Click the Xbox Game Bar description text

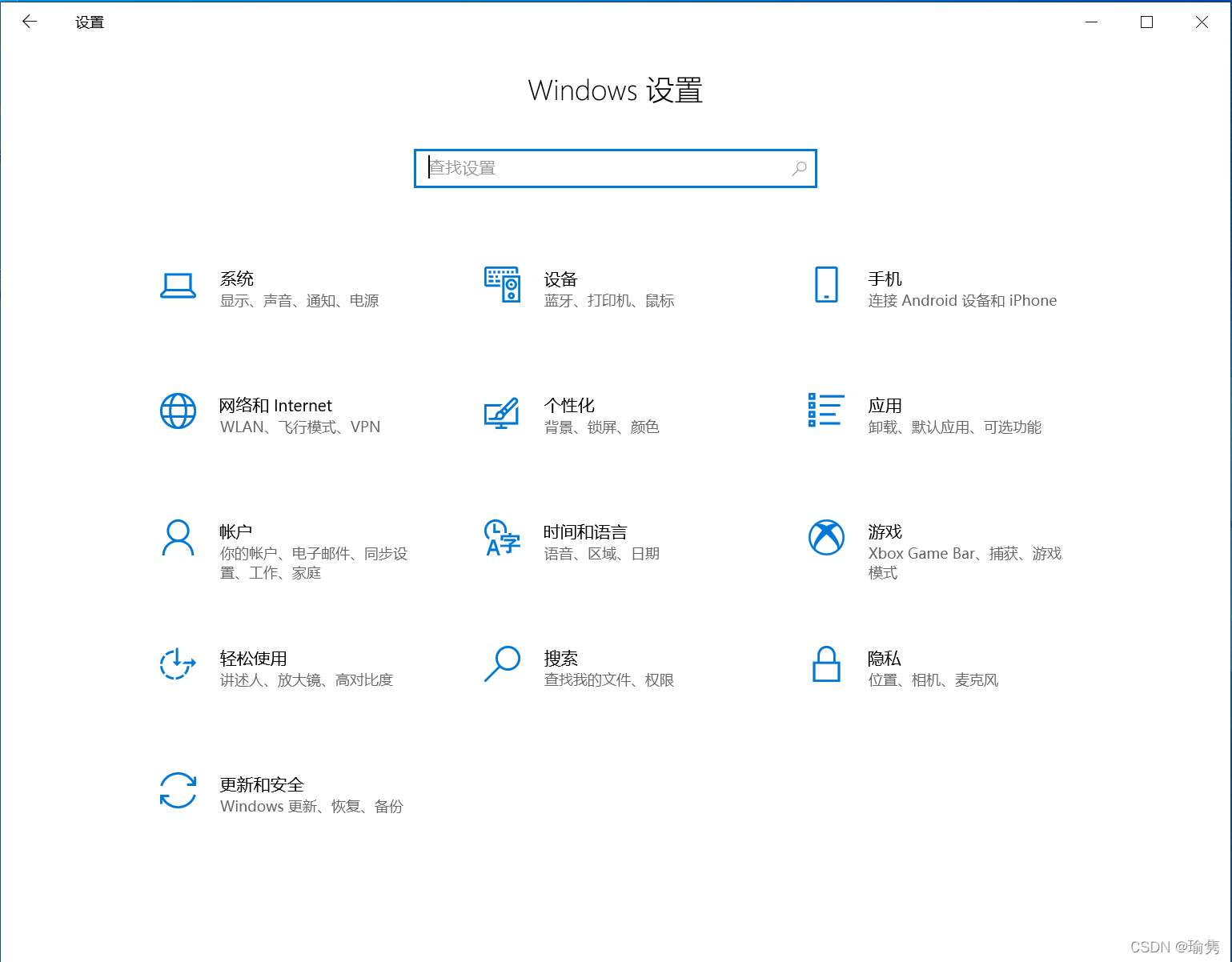pyautogui.click(x=965, y=563)
